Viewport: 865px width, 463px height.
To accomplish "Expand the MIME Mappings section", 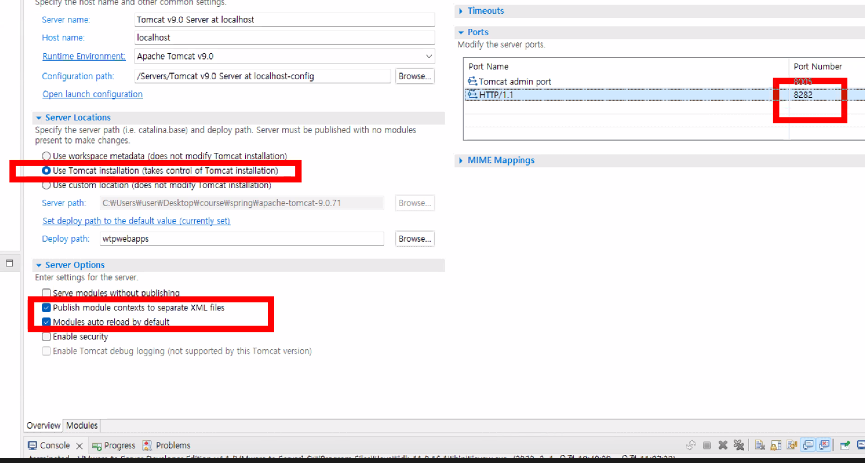I will click(461, 160).
